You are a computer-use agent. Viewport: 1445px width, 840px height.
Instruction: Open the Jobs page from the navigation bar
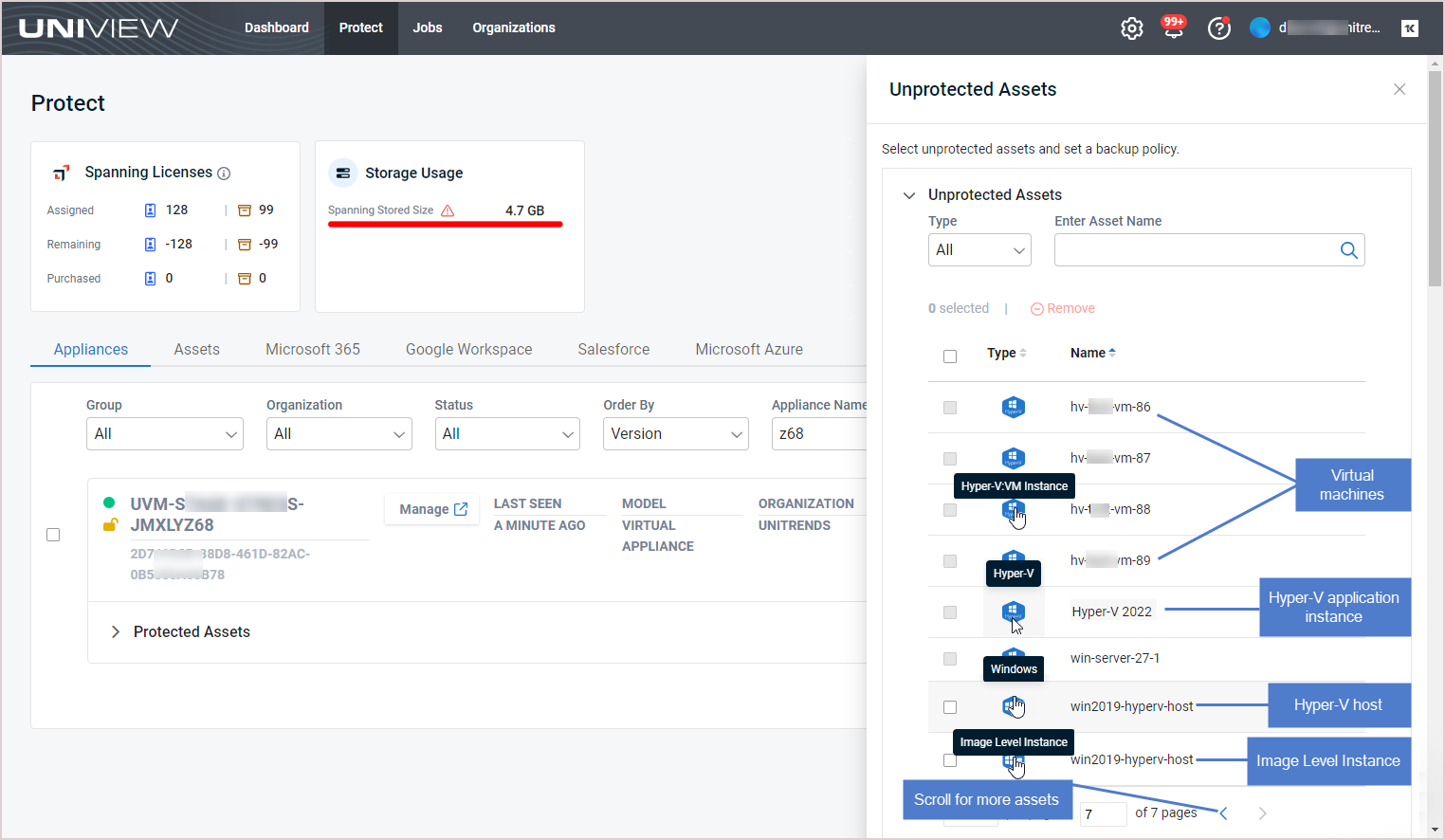427,27
